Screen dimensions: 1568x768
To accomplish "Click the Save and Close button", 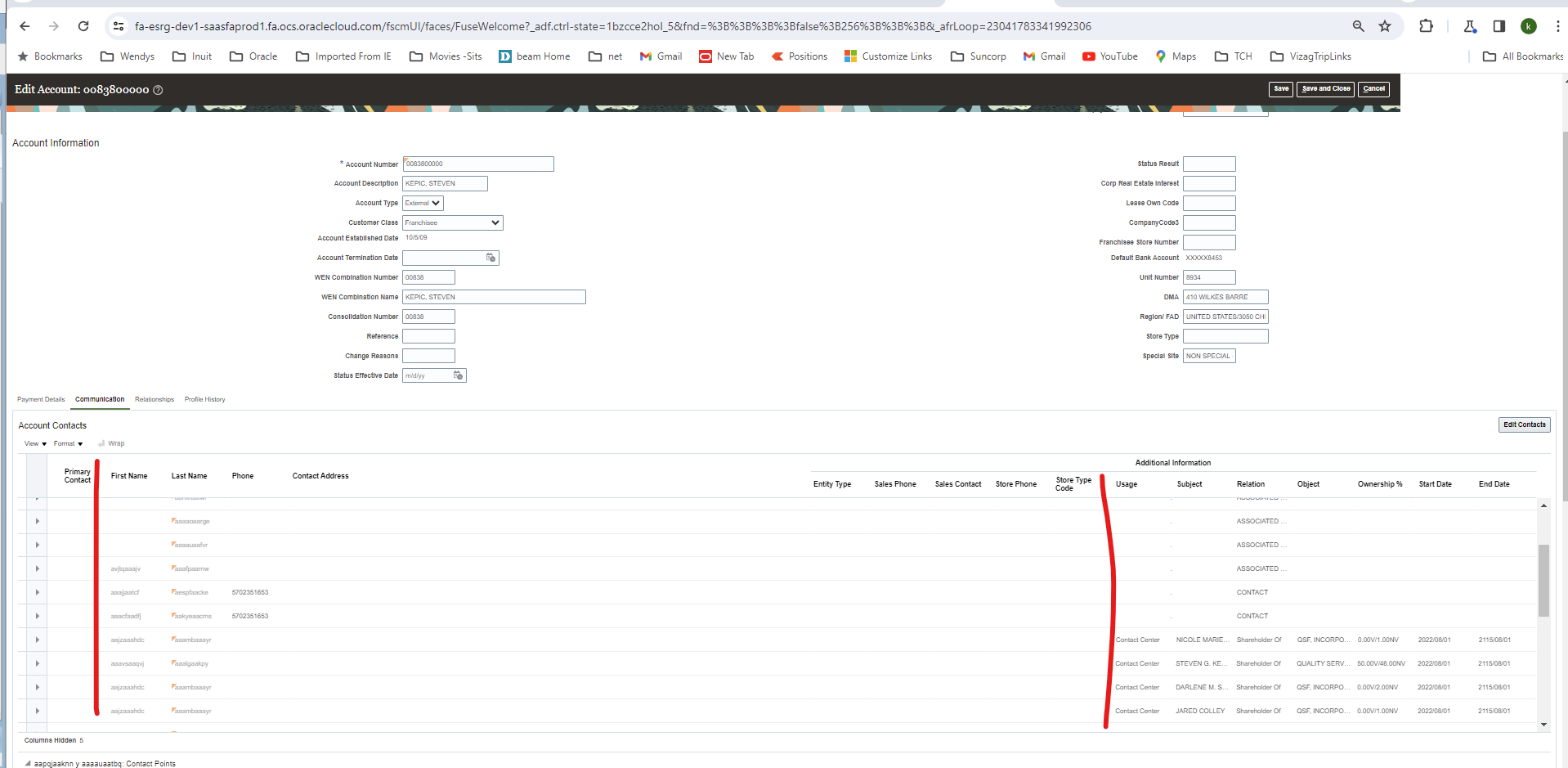I will coord(1325,88).
